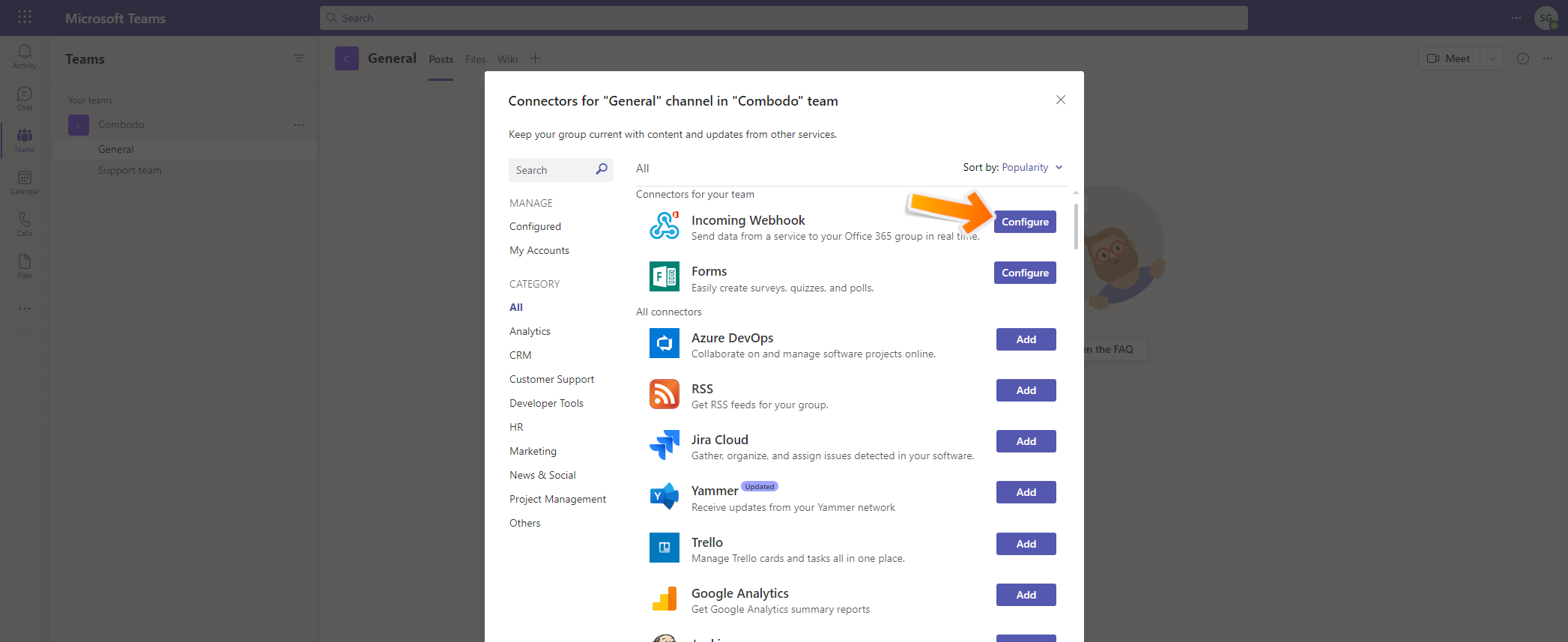Click the Incoming Webhook connector icon
Viewport: 1568px width, 642px height.
pyautogui.click(x=664, y=225)
